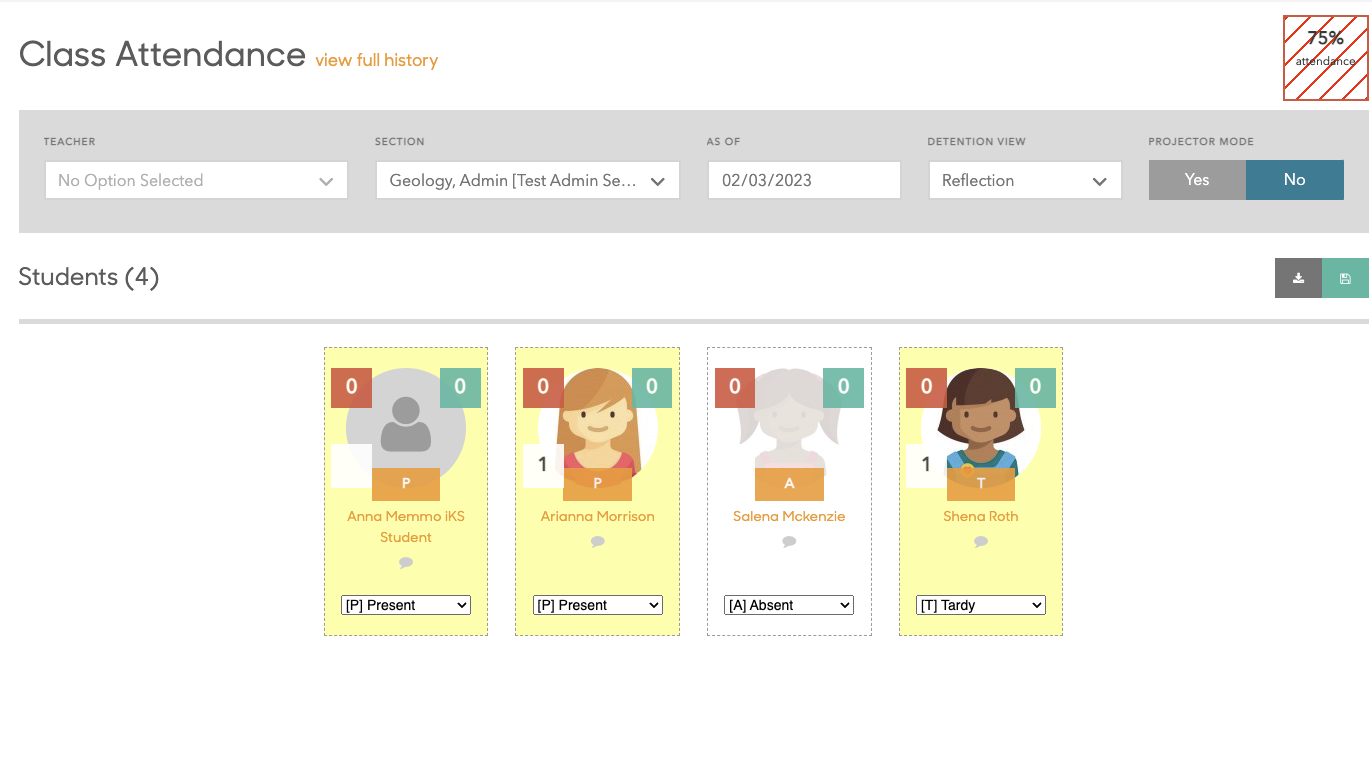Open Shena Roth's Tardy attendance dropdown

pyautogui.click(x=980, y=605)
